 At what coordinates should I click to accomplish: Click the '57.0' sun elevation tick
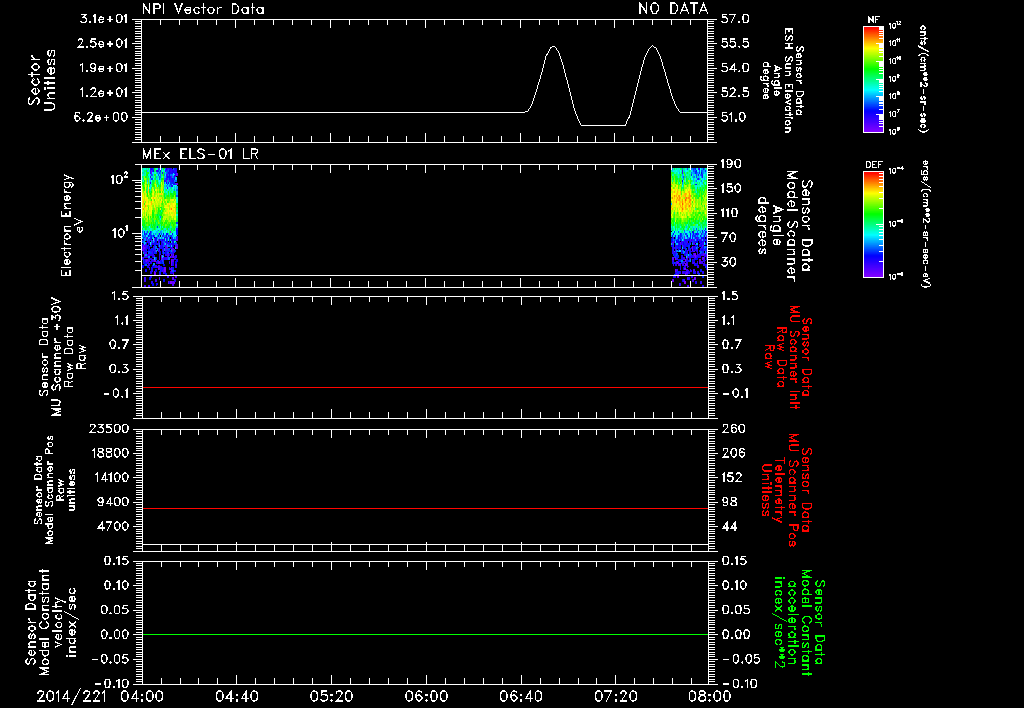735,19
